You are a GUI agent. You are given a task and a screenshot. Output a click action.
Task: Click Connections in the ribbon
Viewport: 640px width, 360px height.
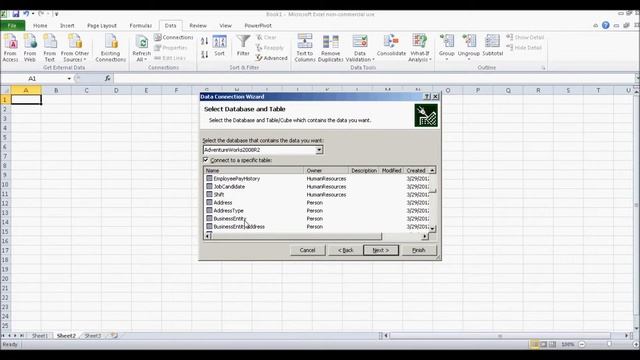[173, 37]
